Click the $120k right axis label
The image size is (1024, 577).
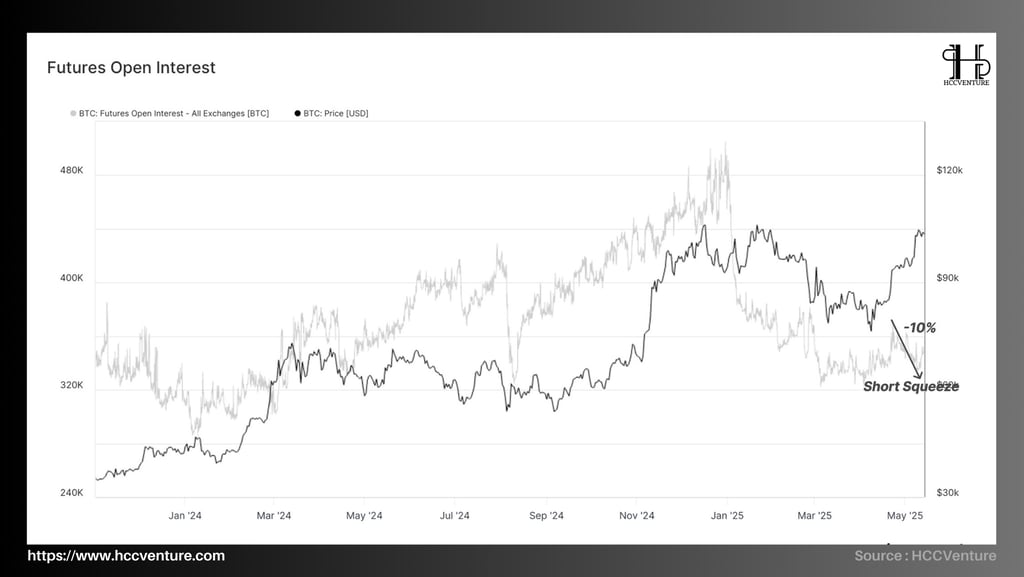click(x=950, y=170)
